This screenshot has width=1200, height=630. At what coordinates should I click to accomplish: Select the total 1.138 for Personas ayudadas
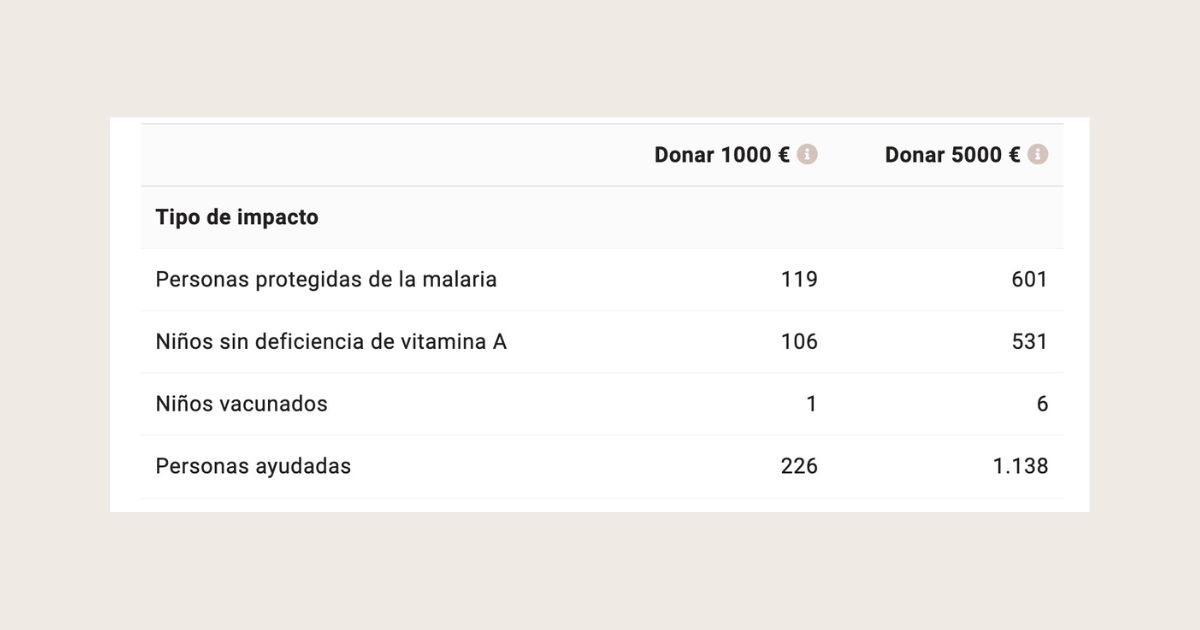pyautogui.click(x=1020, y=466)
